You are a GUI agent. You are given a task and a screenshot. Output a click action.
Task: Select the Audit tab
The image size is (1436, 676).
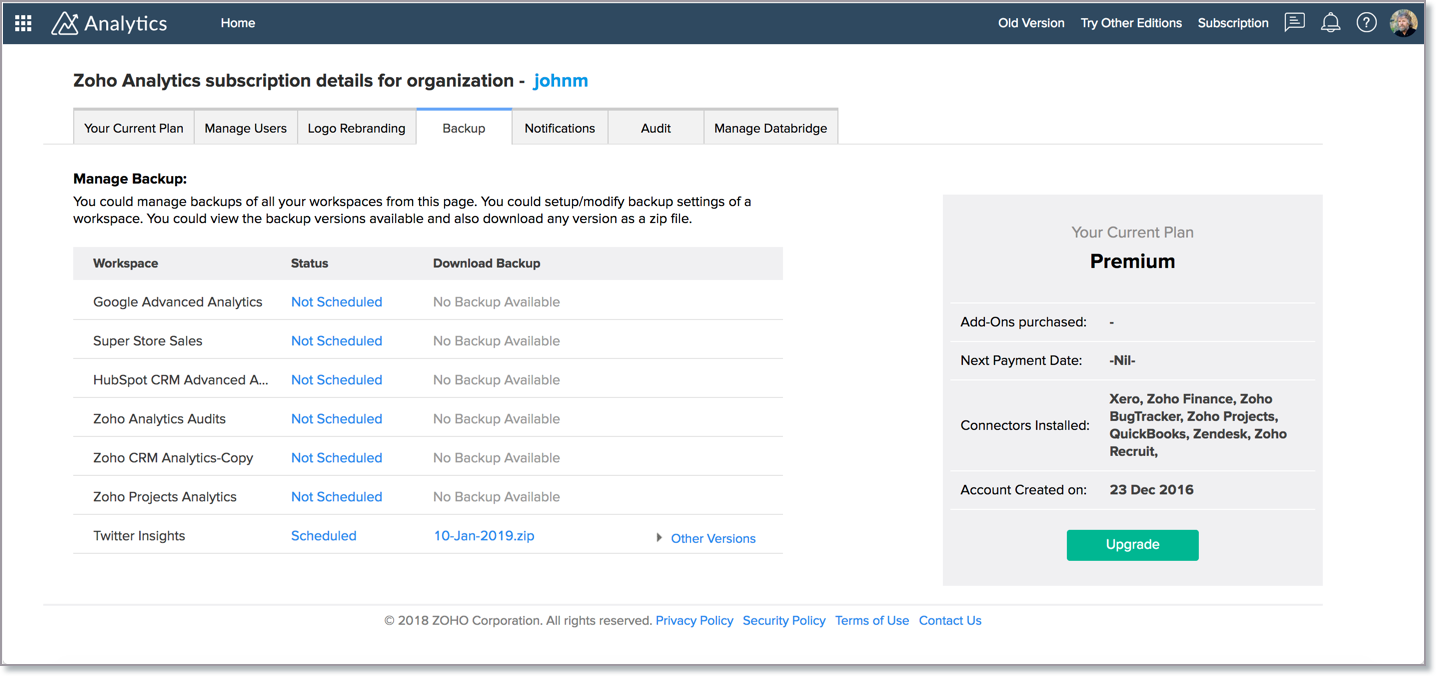pyautogui.click(x=655, y=128)
